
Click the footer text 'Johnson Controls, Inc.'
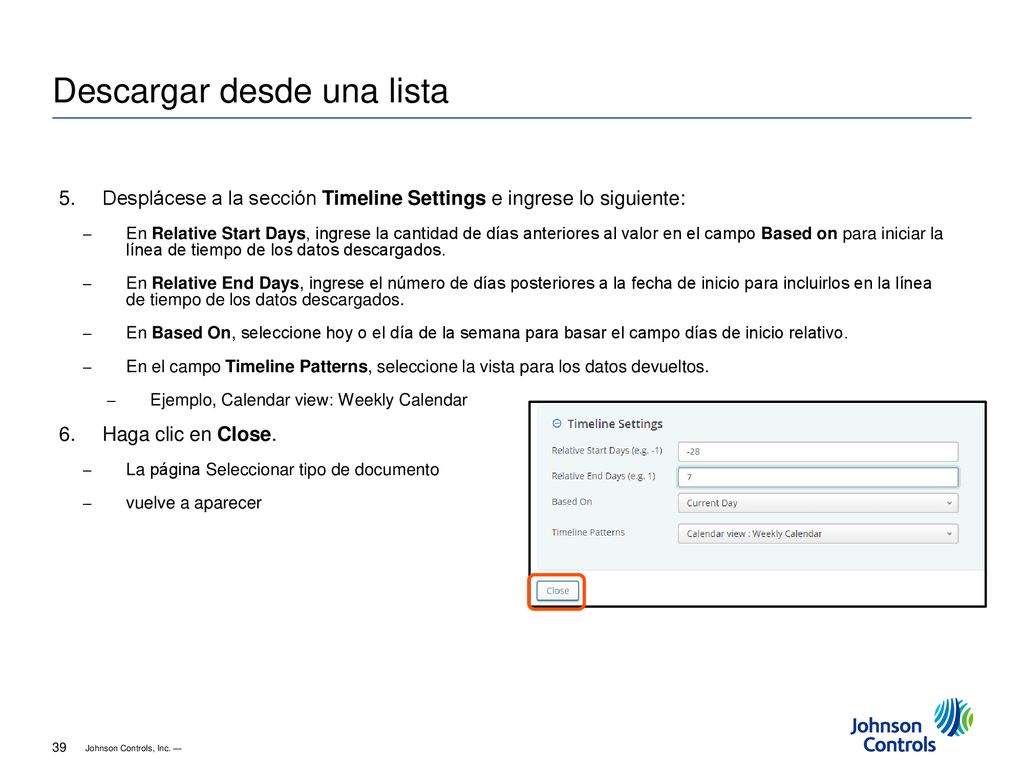(127, 748)
